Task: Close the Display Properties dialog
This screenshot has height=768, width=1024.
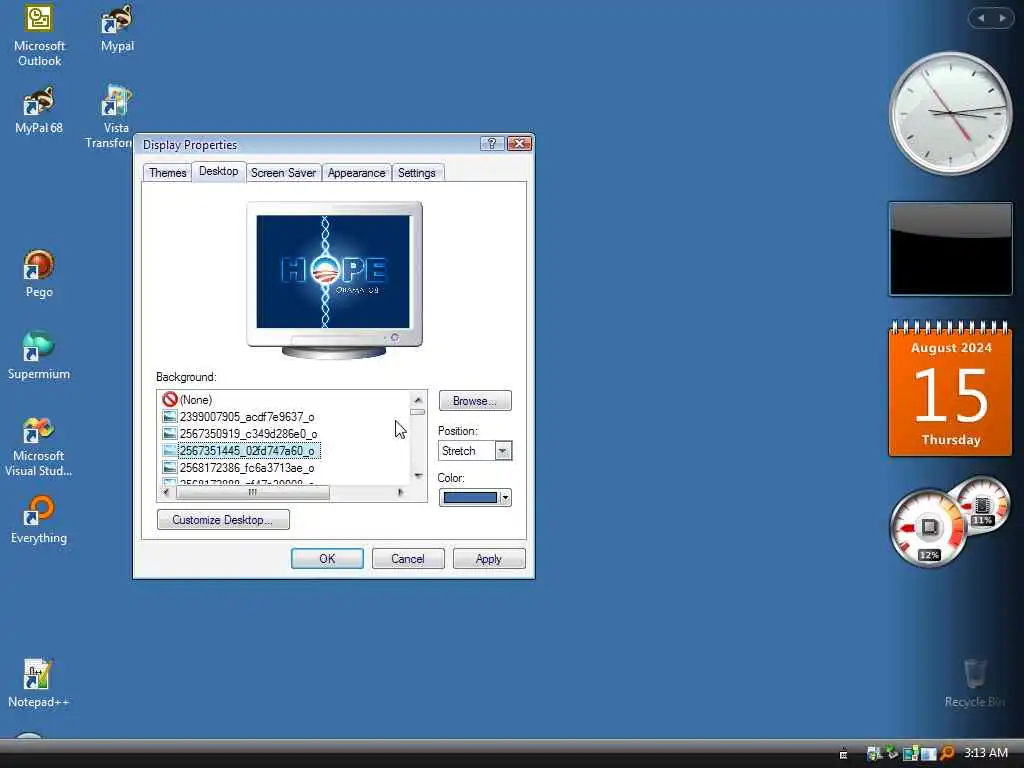Action: coord(519,144)
